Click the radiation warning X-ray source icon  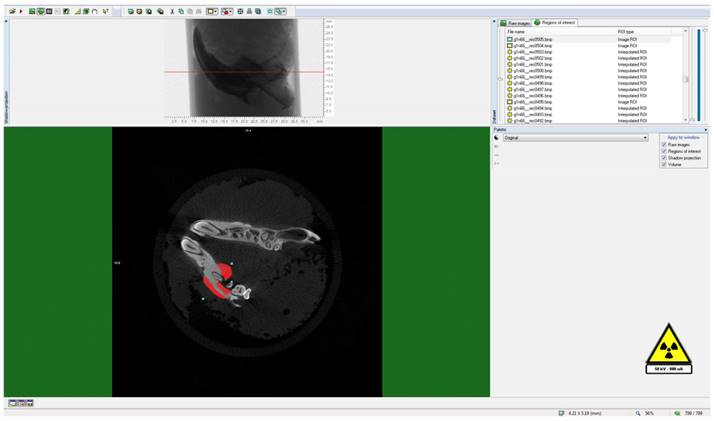coord(669,349)
